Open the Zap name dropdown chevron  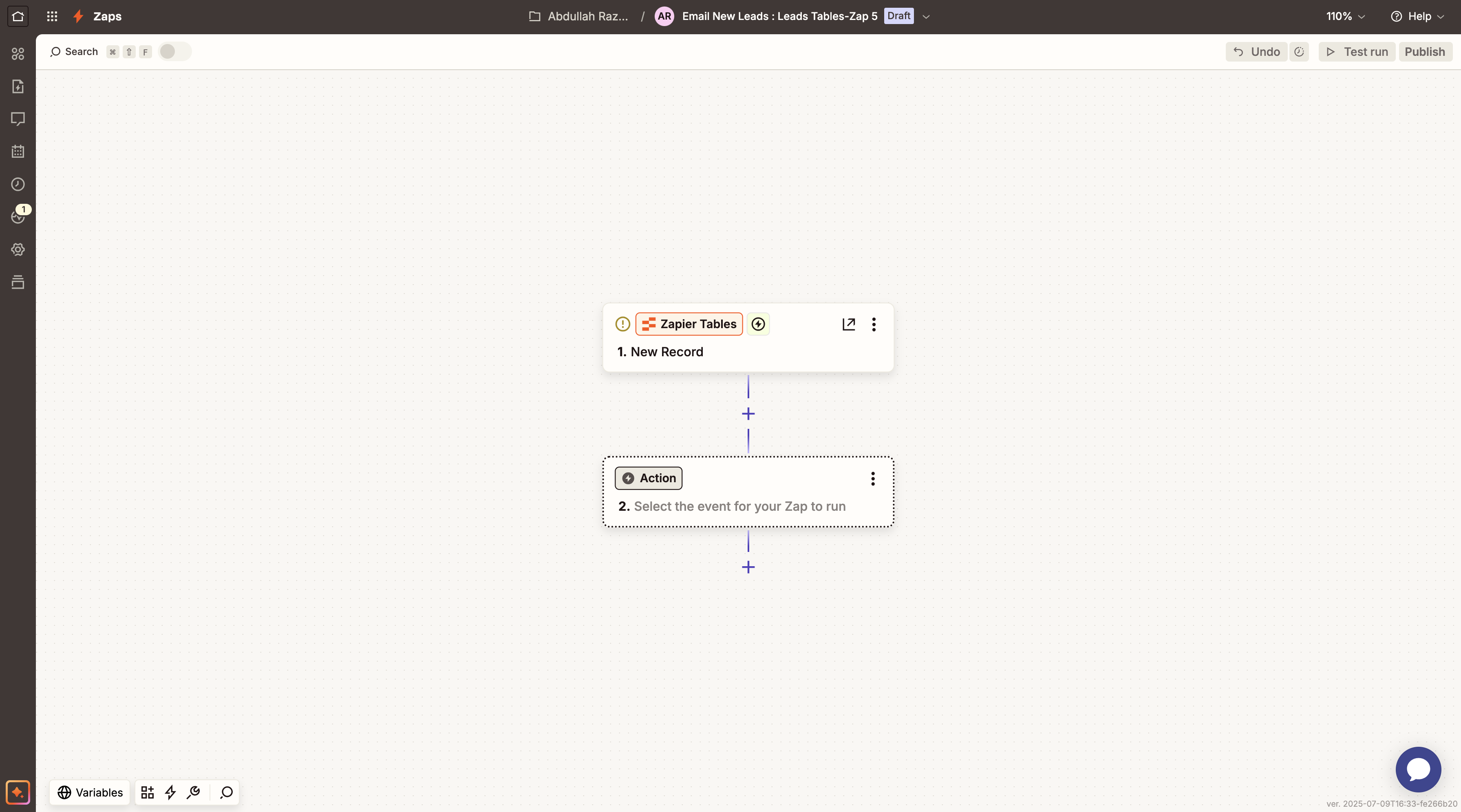tap(926, 16)
